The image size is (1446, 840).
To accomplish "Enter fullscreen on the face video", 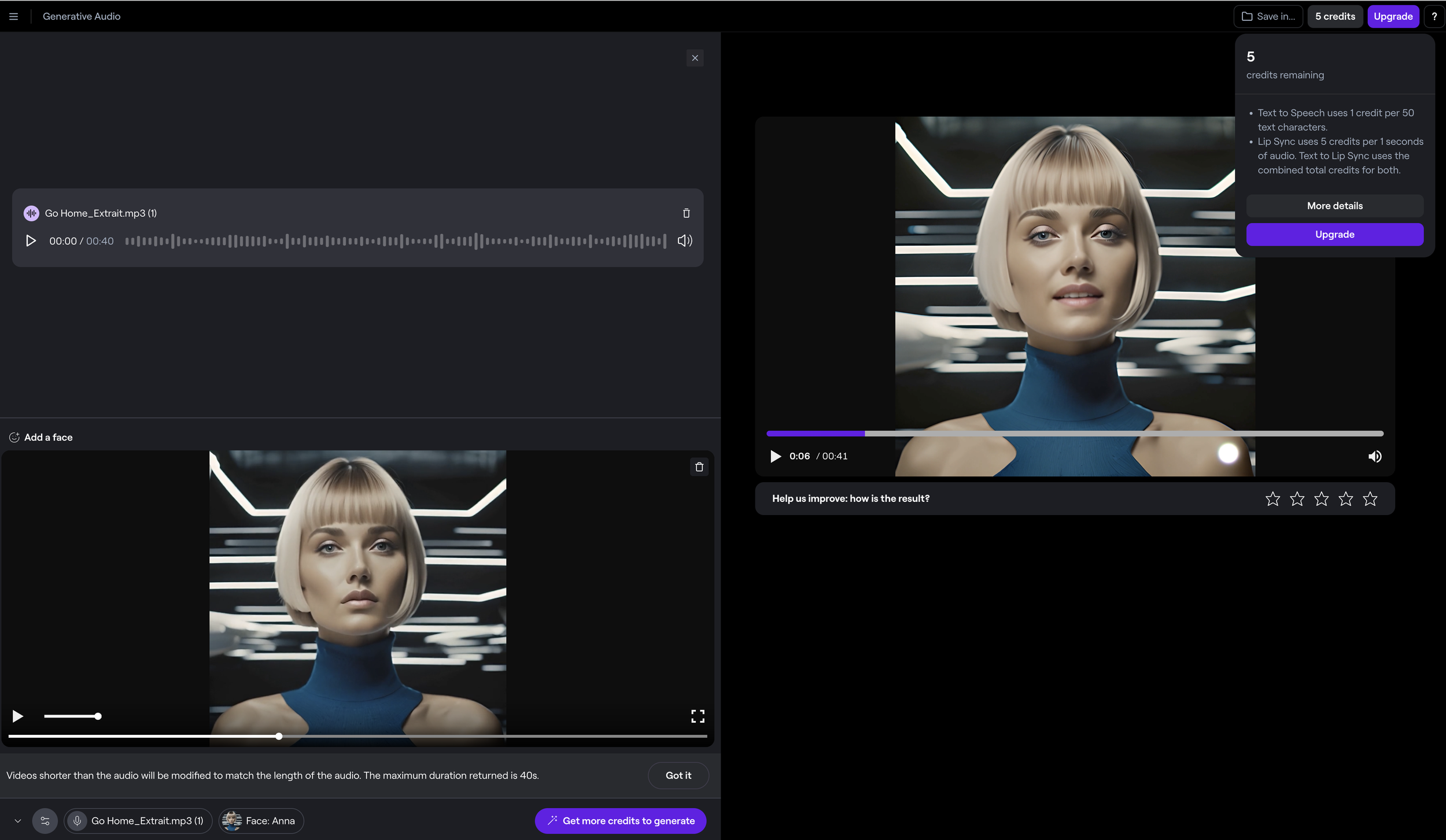I will tap(698, 716).
